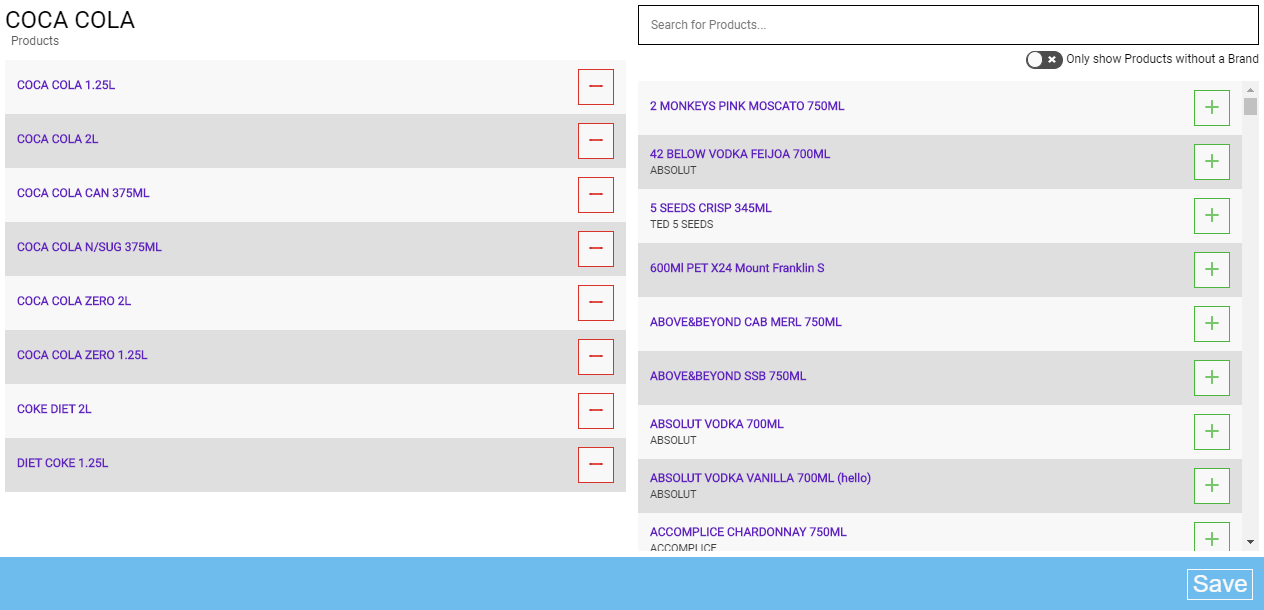The height and width of the screenshot is (610, 1264).
Task: Open COCA COLA ZERO 1.25L link
Action: [82, 355]
